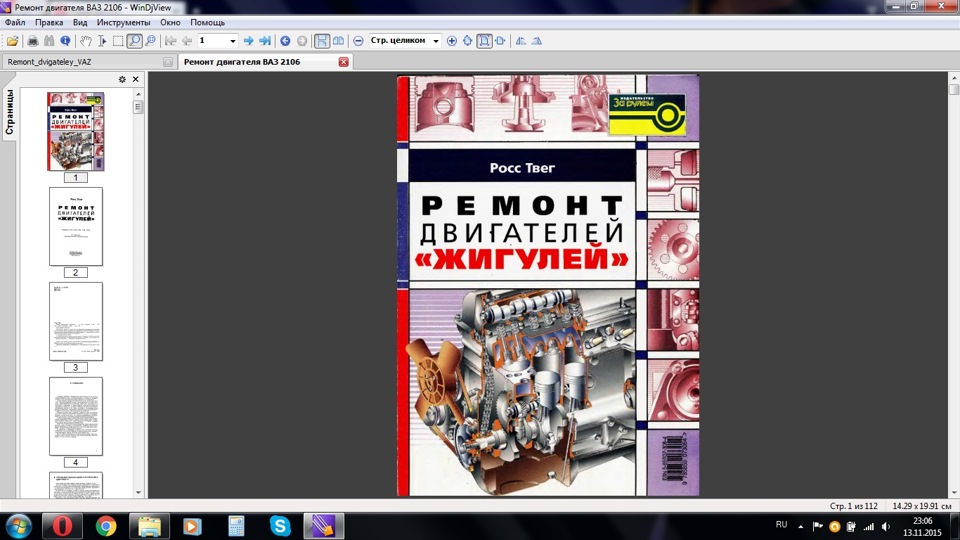This screenshot has height=540, width=960.
Task: Select the text selection cursor tool
Action: 102,41
